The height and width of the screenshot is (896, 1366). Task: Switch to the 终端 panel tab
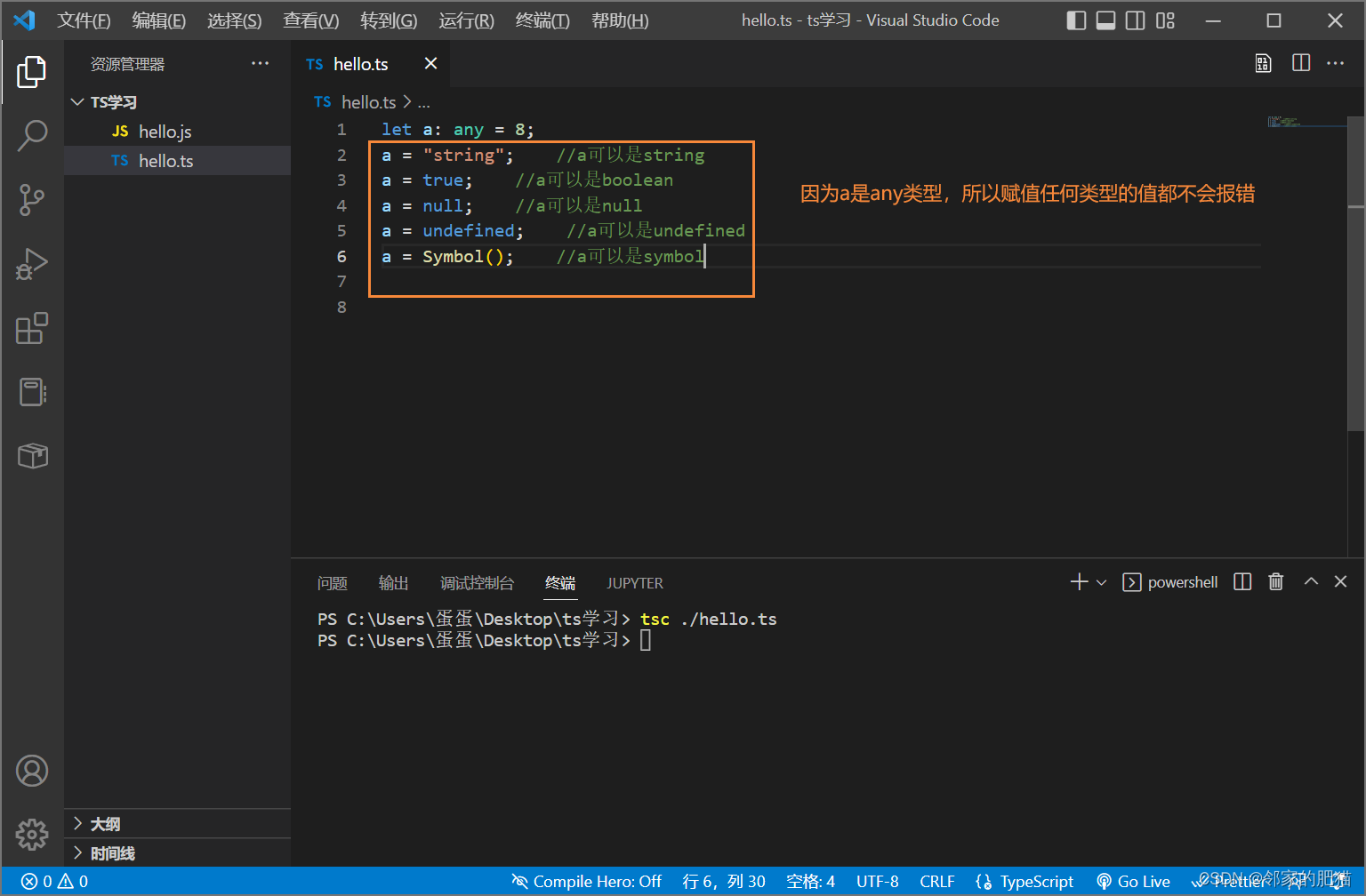click(560, 583)
